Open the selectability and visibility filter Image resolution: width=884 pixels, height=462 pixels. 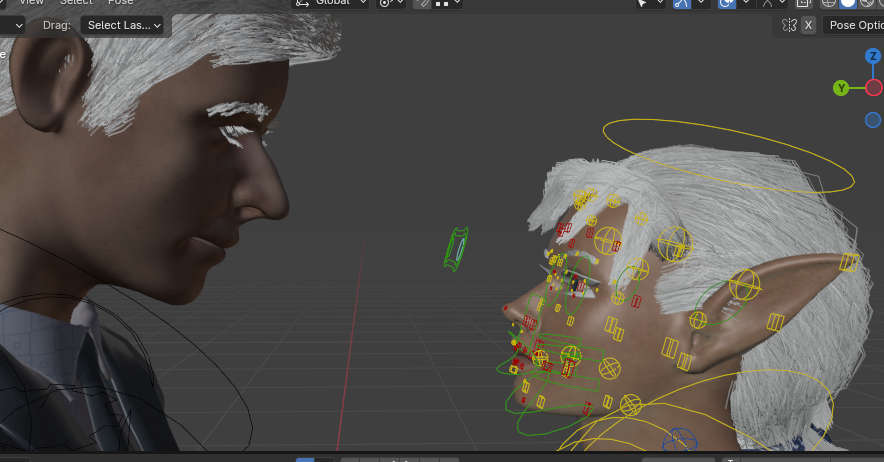647,3
